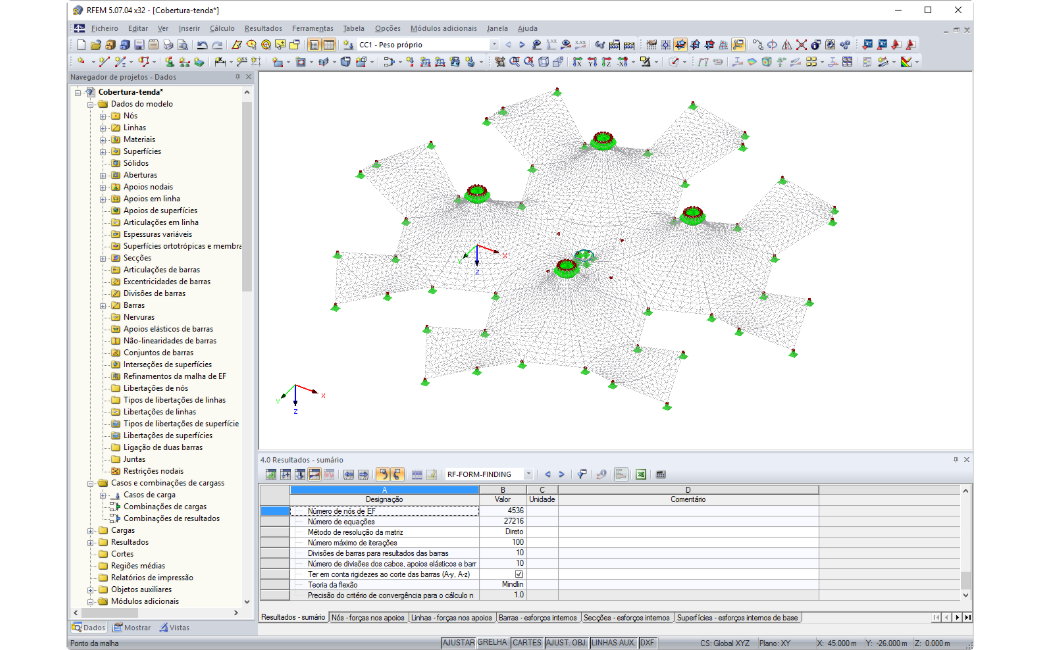Screen dimensions: 1040x650
Task: Open a file with the folder icon
Action: point(96,44)
